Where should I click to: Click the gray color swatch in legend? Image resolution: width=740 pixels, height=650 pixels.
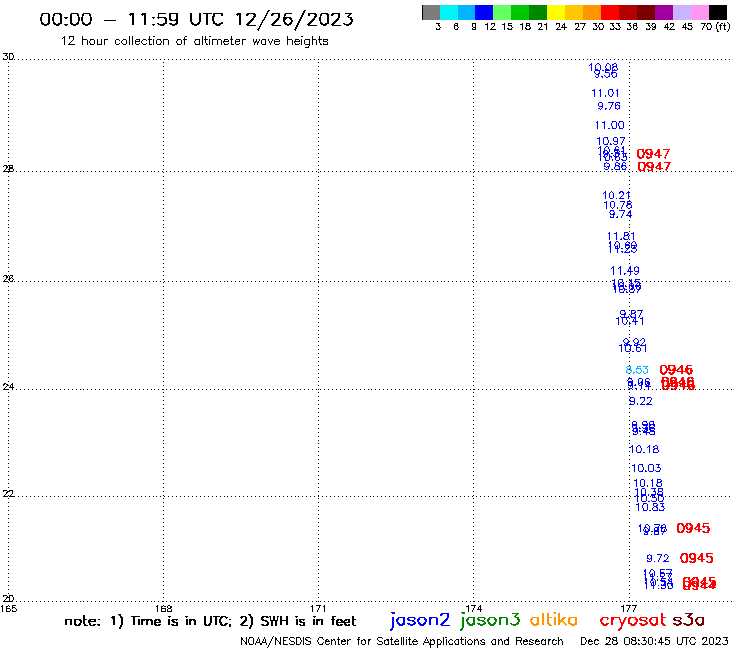click(x=431, y=12)
